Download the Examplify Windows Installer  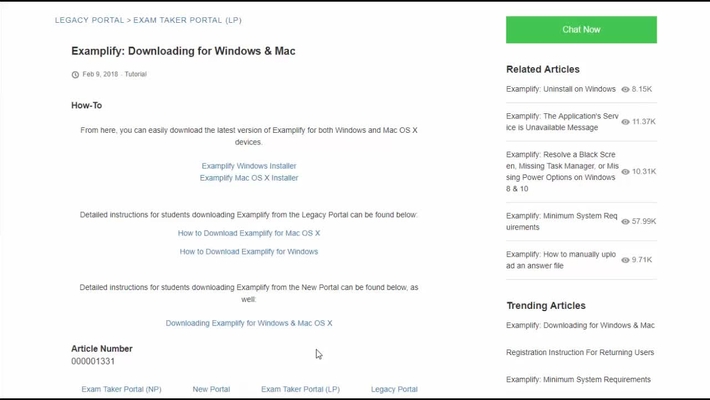pyautogui.click(x=249, y=166)
